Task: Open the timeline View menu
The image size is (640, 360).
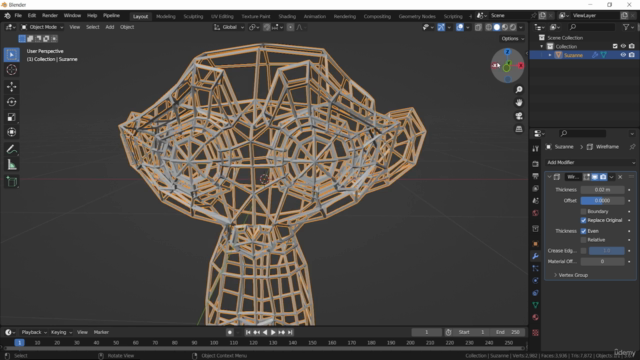Action: [82, 332]
